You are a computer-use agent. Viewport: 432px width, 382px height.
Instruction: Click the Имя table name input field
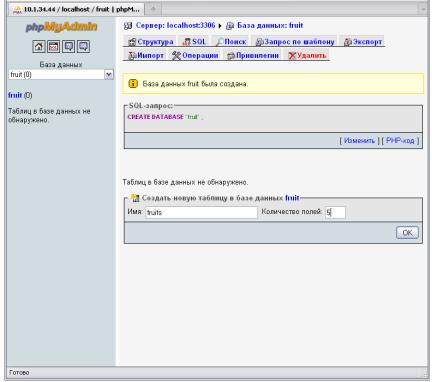pyautogui.click(x=201, y=212)
